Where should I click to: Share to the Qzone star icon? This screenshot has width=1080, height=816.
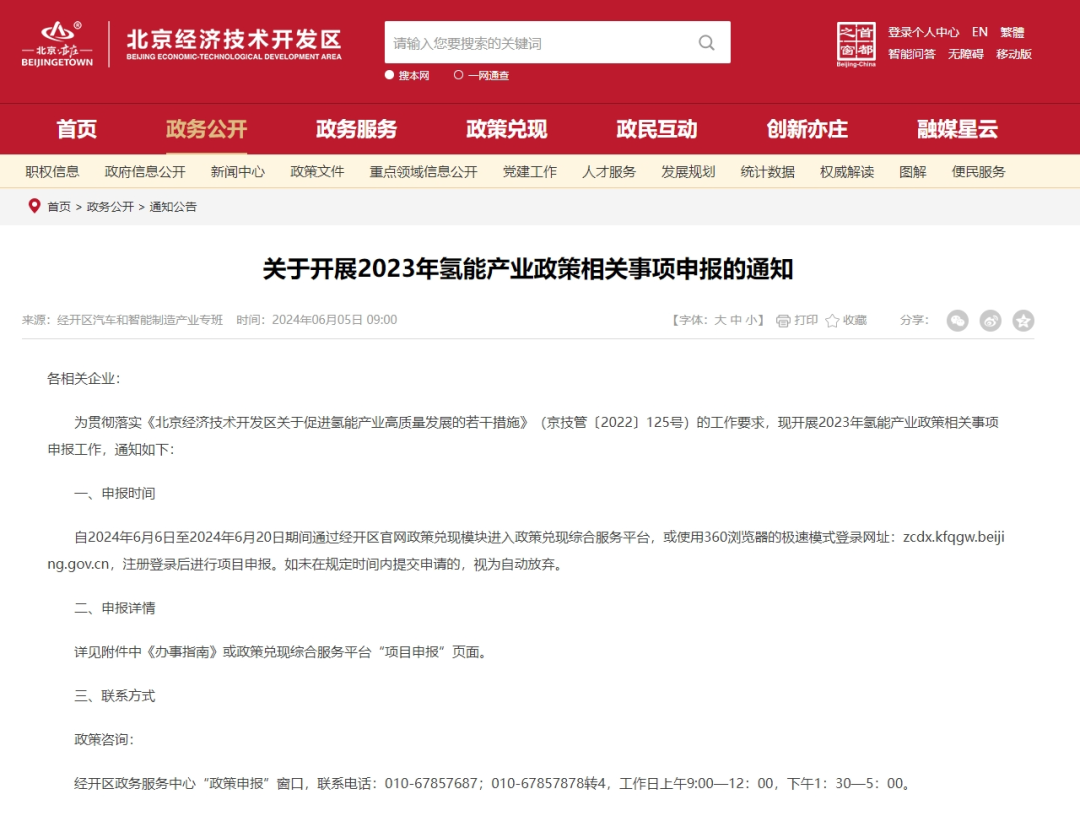[x=1024, y=320]
